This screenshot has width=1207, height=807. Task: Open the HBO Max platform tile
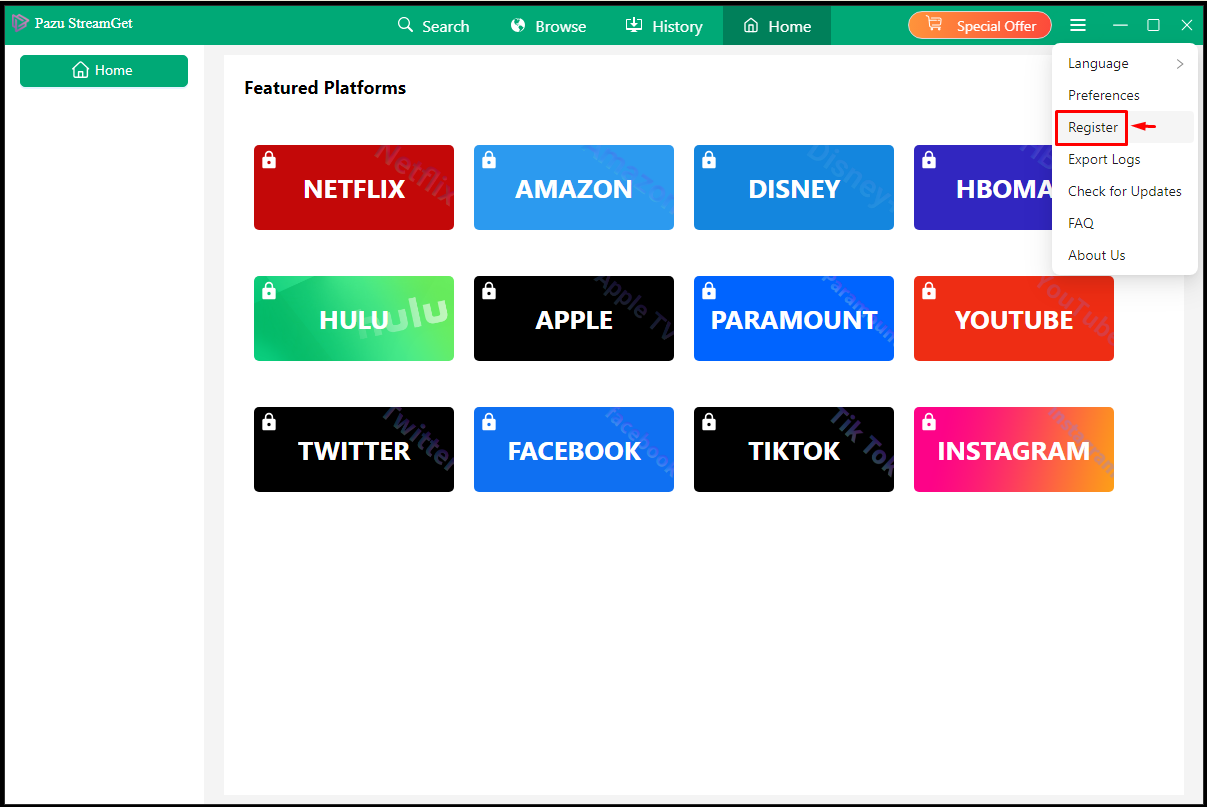pos(983,188)
